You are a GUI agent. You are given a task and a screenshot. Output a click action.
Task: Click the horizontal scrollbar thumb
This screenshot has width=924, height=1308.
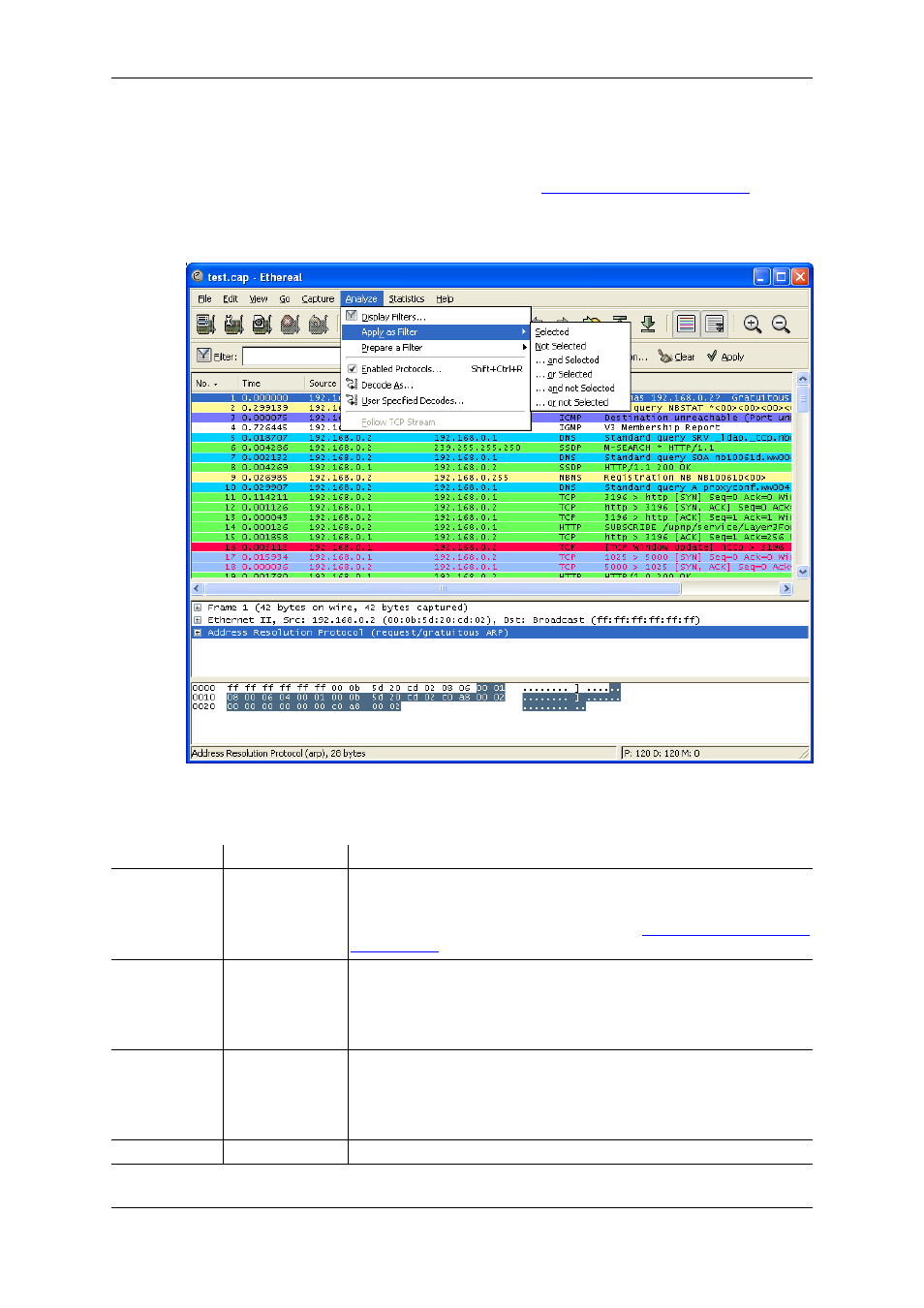(x=444, y=588)
